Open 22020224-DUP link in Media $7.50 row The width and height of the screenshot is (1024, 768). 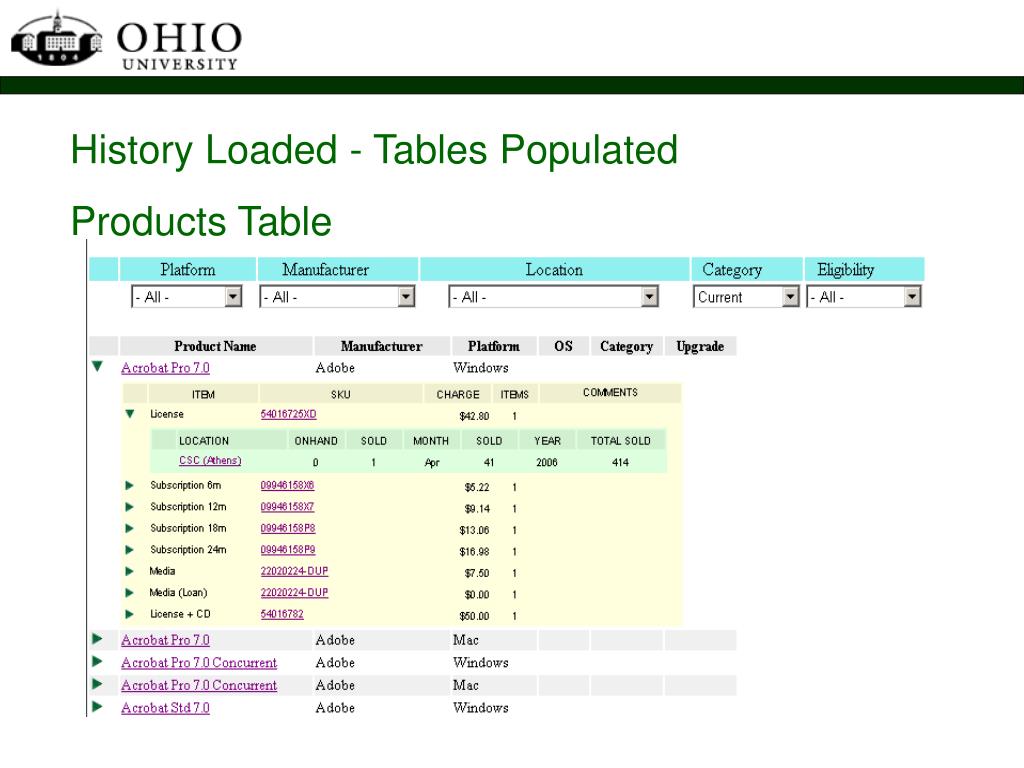(x=295, y=571)
